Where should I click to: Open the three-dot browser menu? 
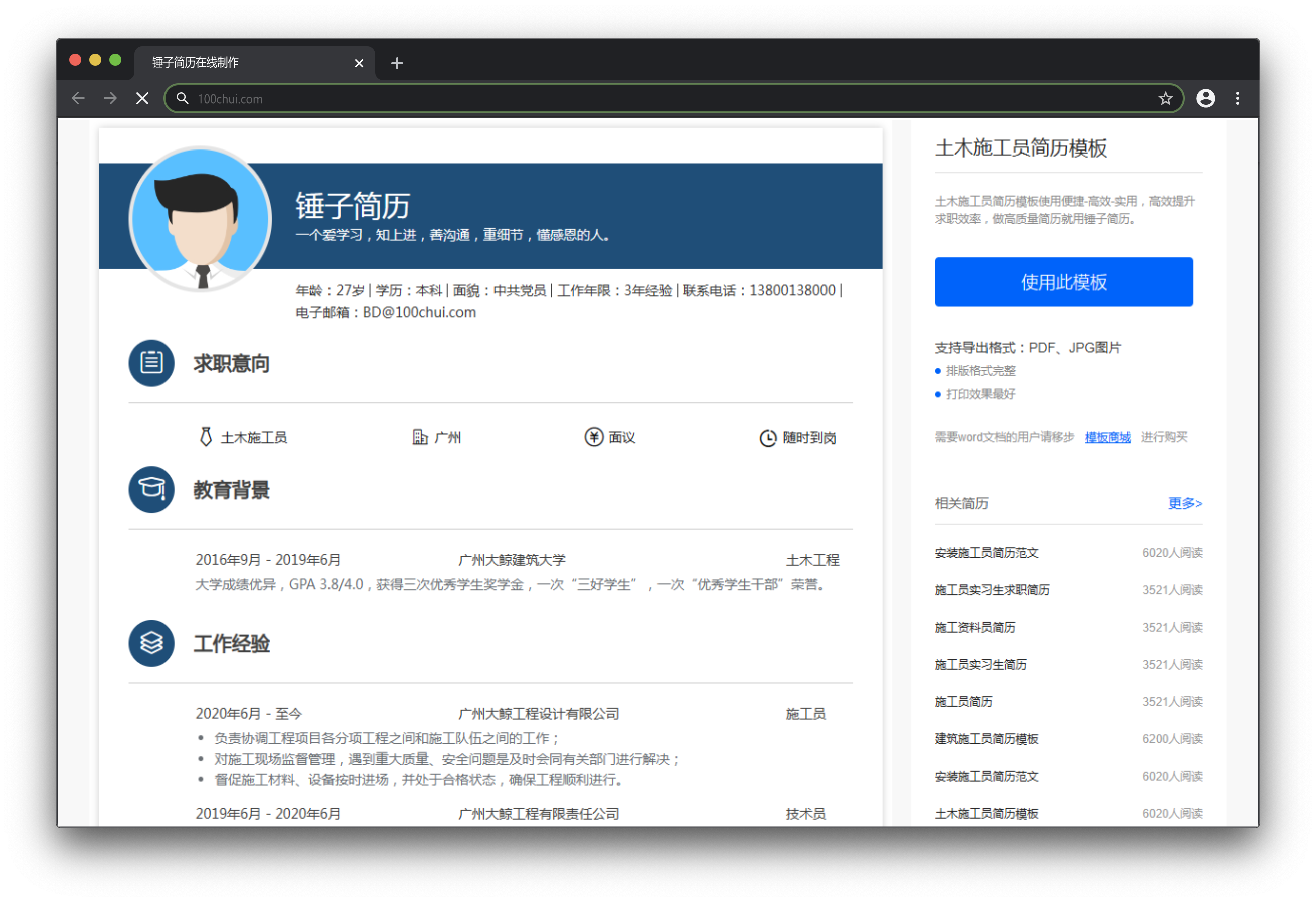click(1237, 99)
